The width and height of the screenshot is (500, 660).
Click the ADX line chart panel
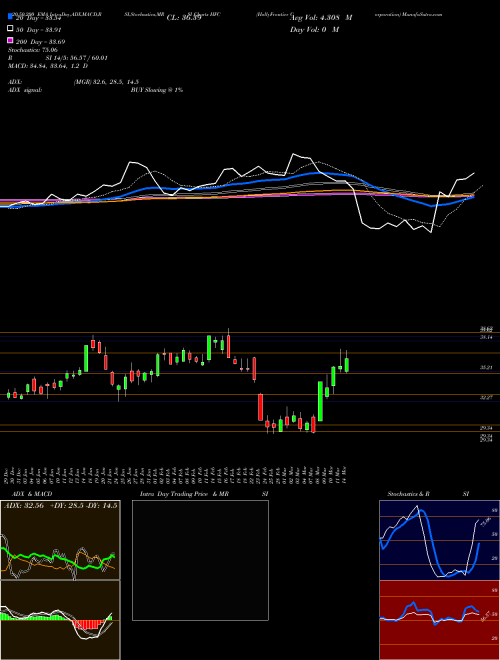(x=60, y=540)
